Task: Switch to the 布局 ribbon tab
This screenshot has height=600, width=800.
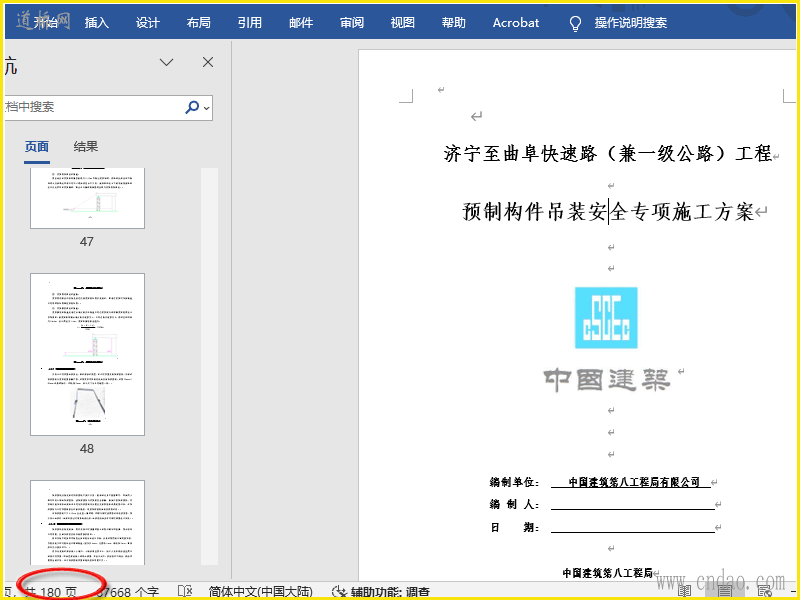Action: tap(198, 22)
